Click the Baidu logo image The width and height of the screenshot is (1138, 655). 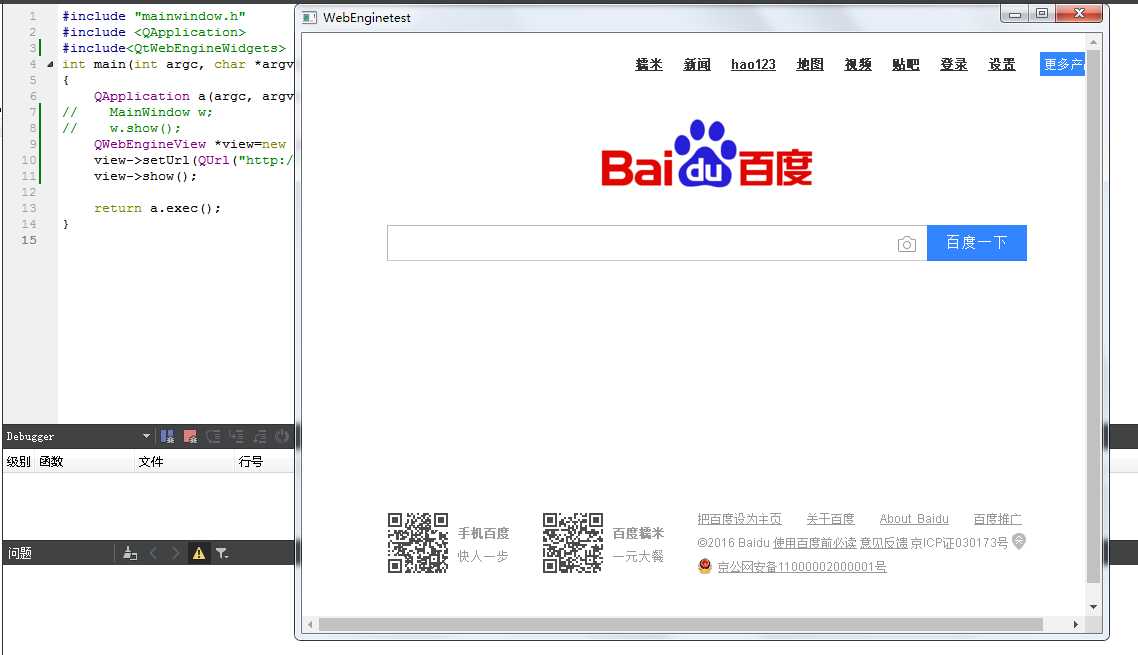click(x=707, y=153)
